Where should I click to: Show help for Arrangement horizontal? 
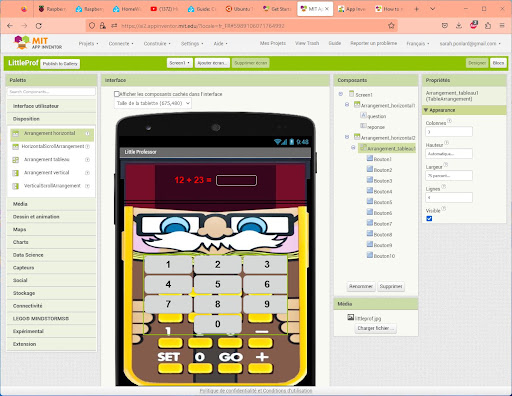pyautogui.click(x=87, y=133)
